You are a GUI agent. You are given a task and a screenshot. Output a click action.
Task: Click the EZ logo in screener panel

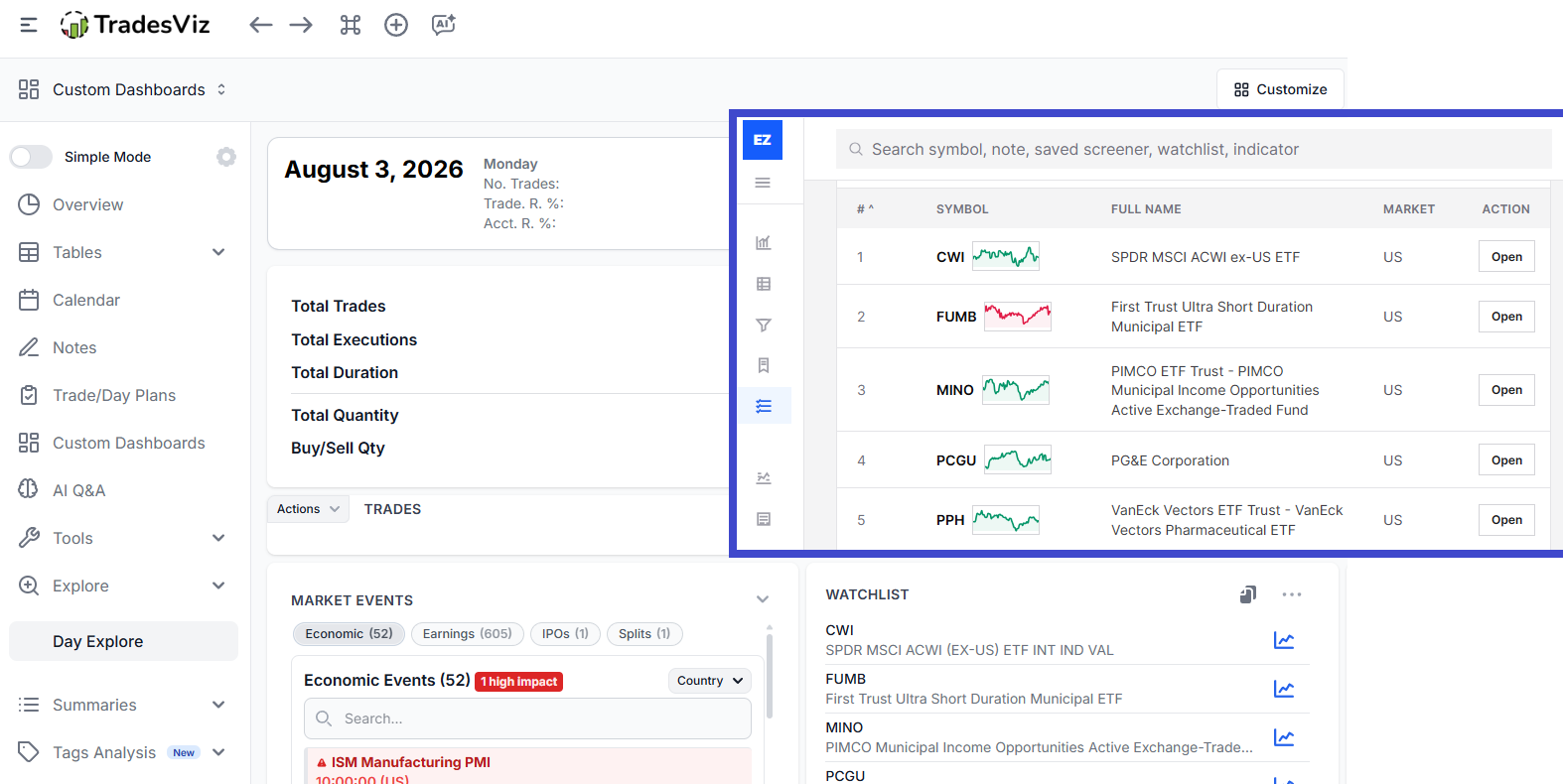[763, 140]
